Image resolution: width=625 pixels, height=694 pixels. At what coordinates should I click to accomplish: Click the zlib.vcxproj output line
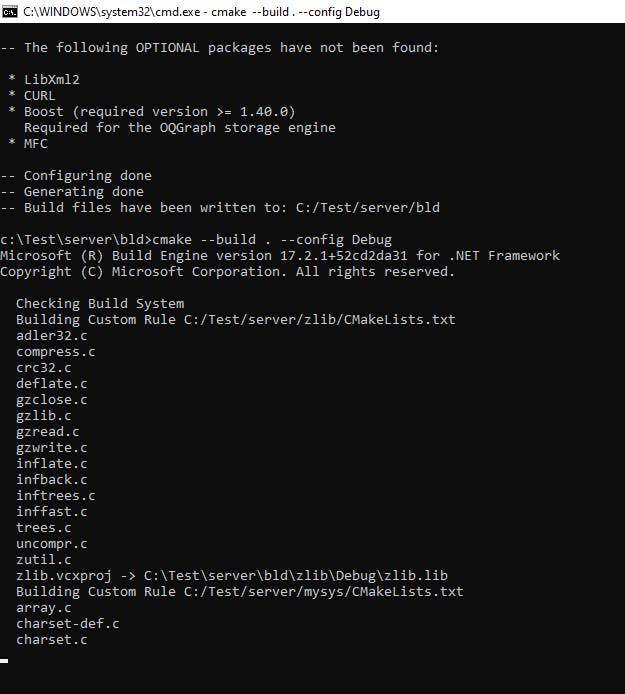coord(232,576)
